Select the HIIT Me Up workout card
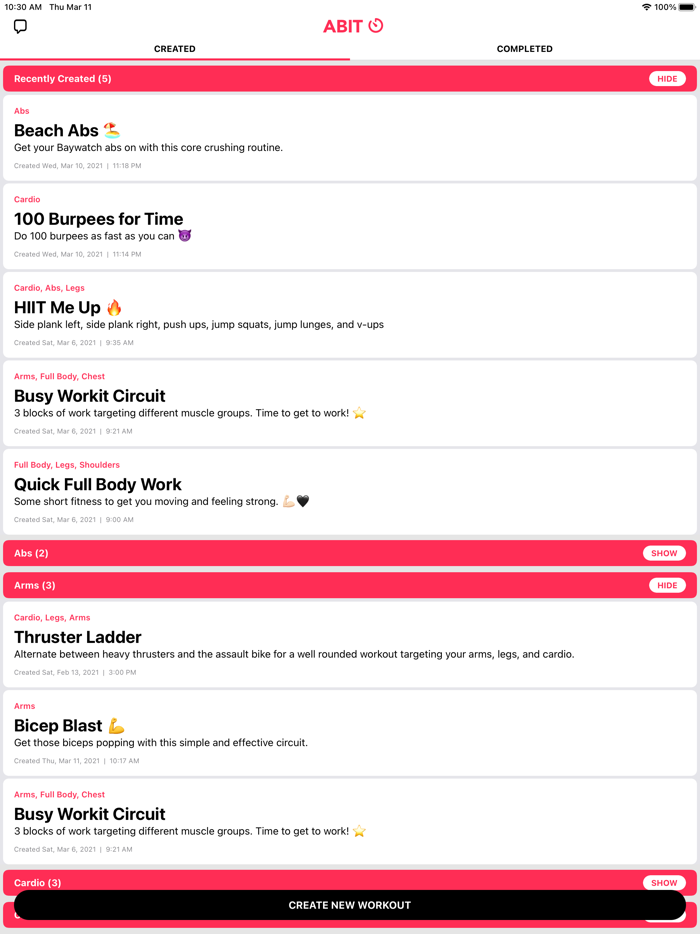Image resolution: width=700 pixels, height=934 pixels. point(350,315)
